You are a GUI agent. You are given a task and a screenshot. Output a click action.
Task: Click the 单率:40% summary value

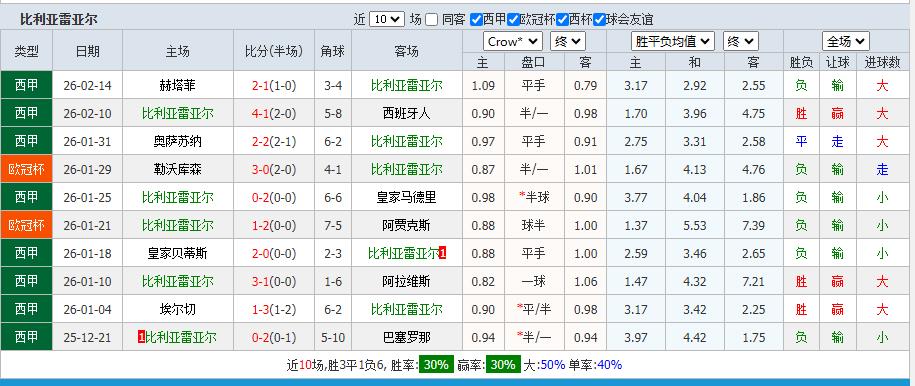click(x=595, y=365)
